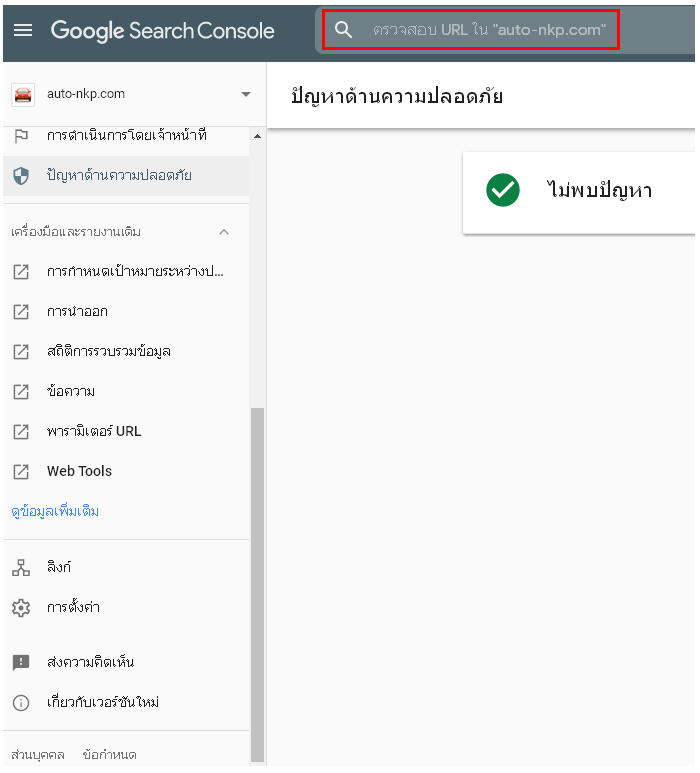
Task: Open การกำหนดเป้าหมายระหว่างป... item
Action: click(135, 271)
